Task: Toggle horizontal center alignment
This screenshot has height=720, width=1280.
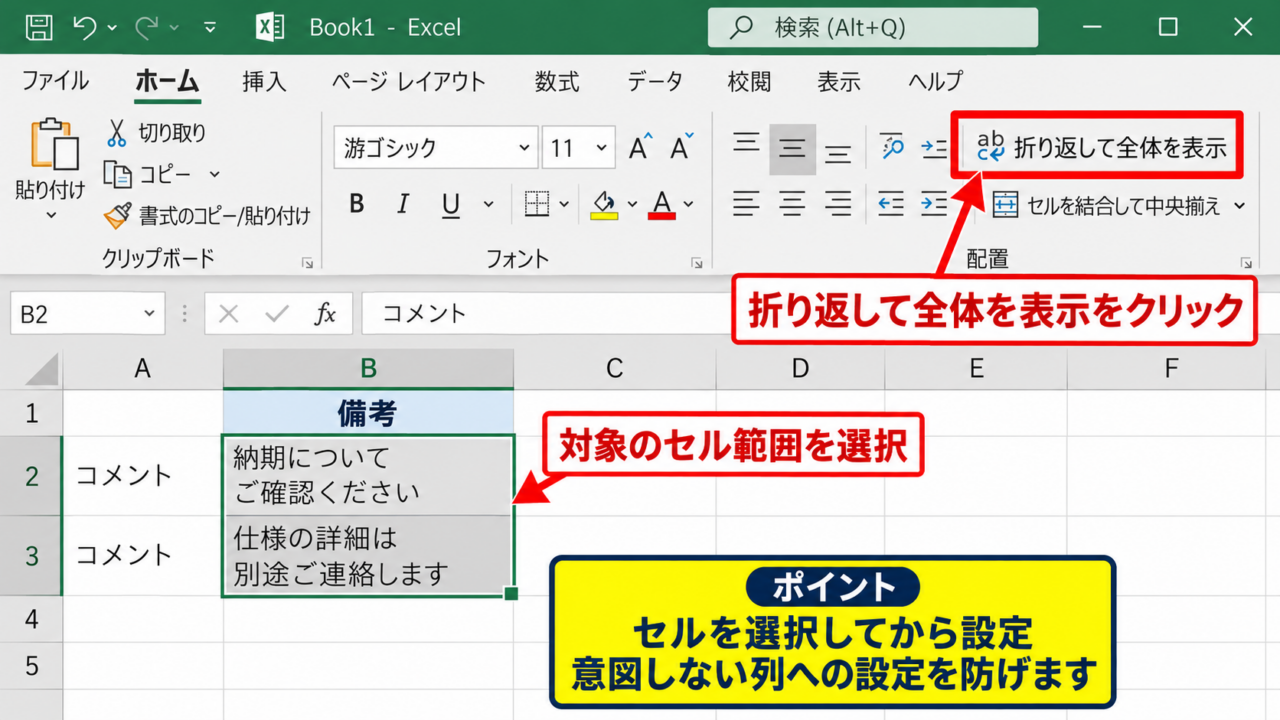Action: point(793,205)
